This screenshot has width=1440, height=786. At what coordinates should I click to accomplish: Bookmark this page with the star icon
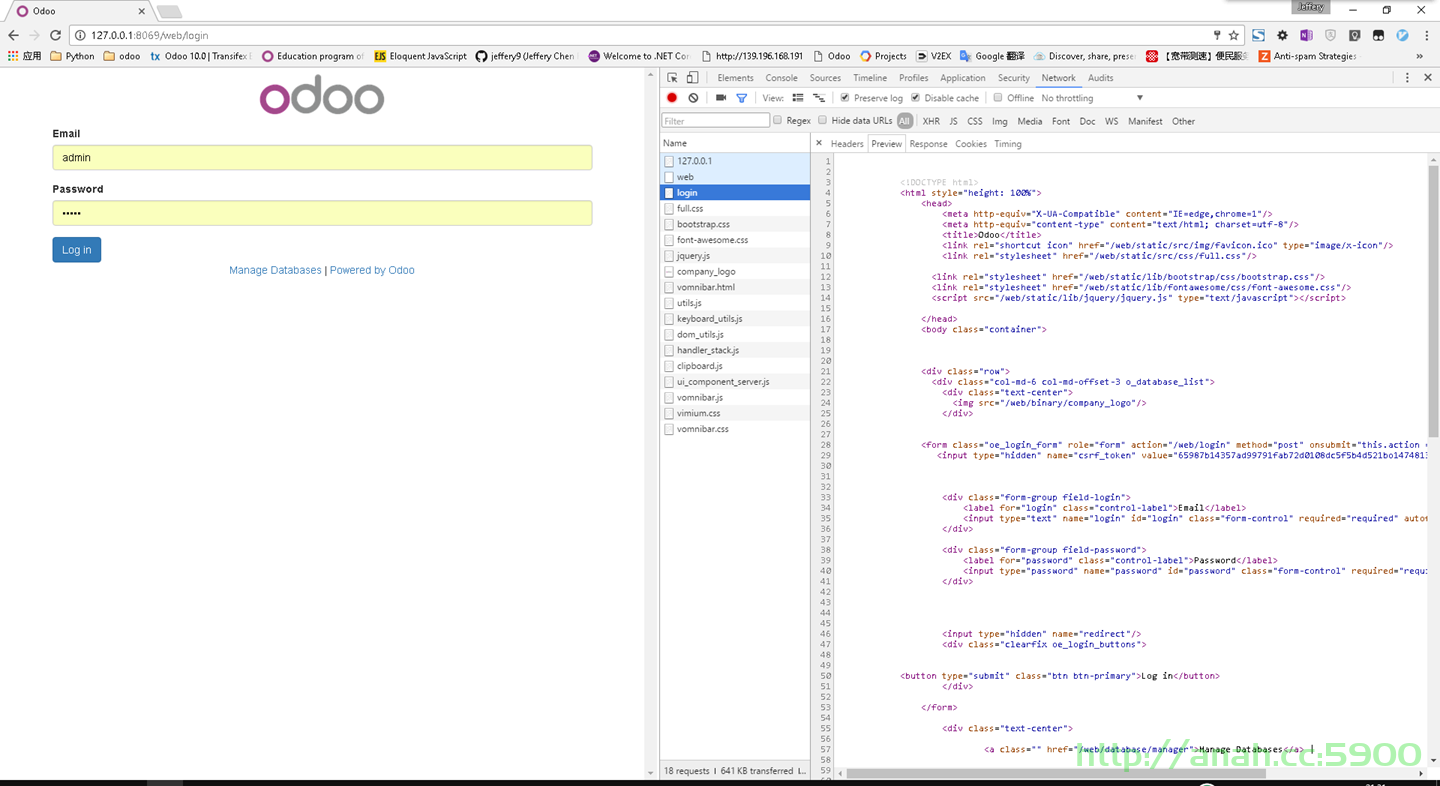click(x=1234, y=35)
